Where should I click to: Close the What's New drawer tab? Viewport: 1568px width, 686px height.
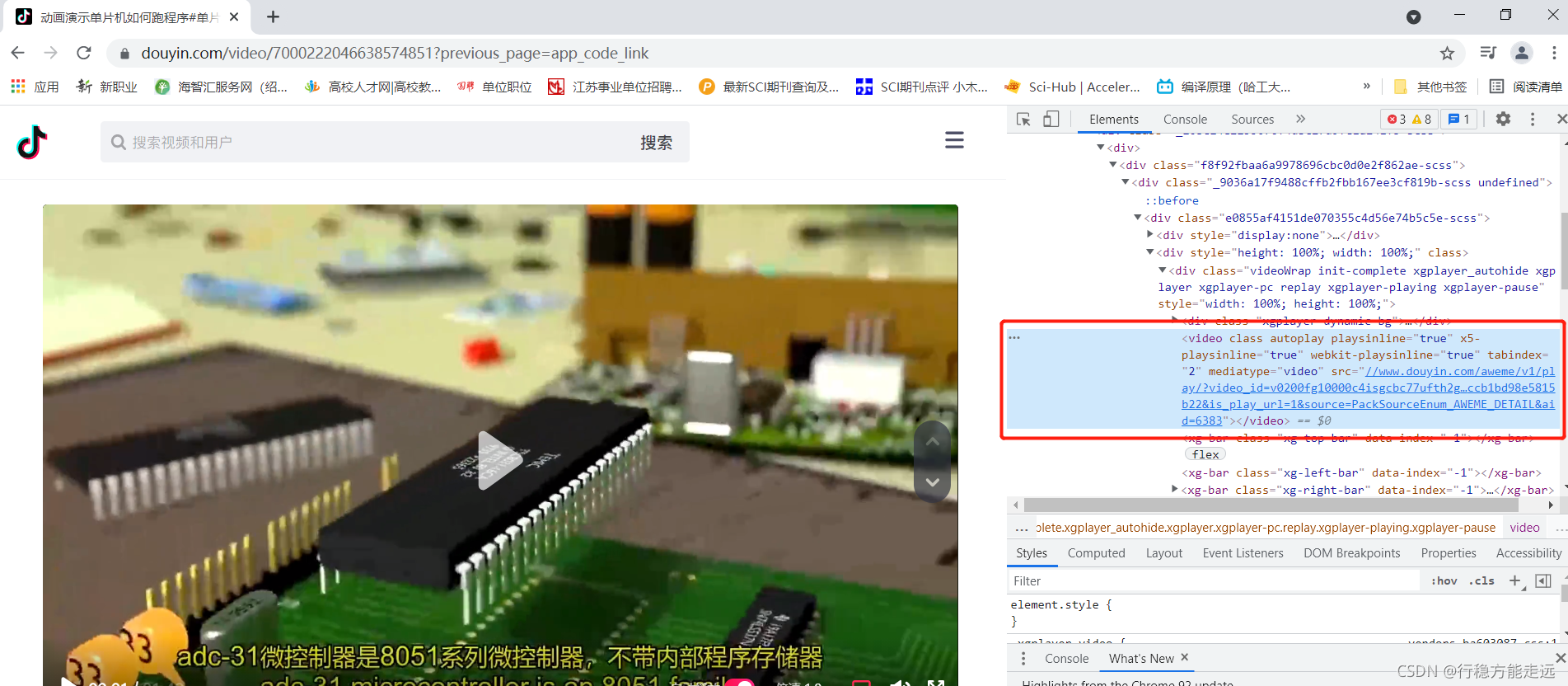[1185, 657]
